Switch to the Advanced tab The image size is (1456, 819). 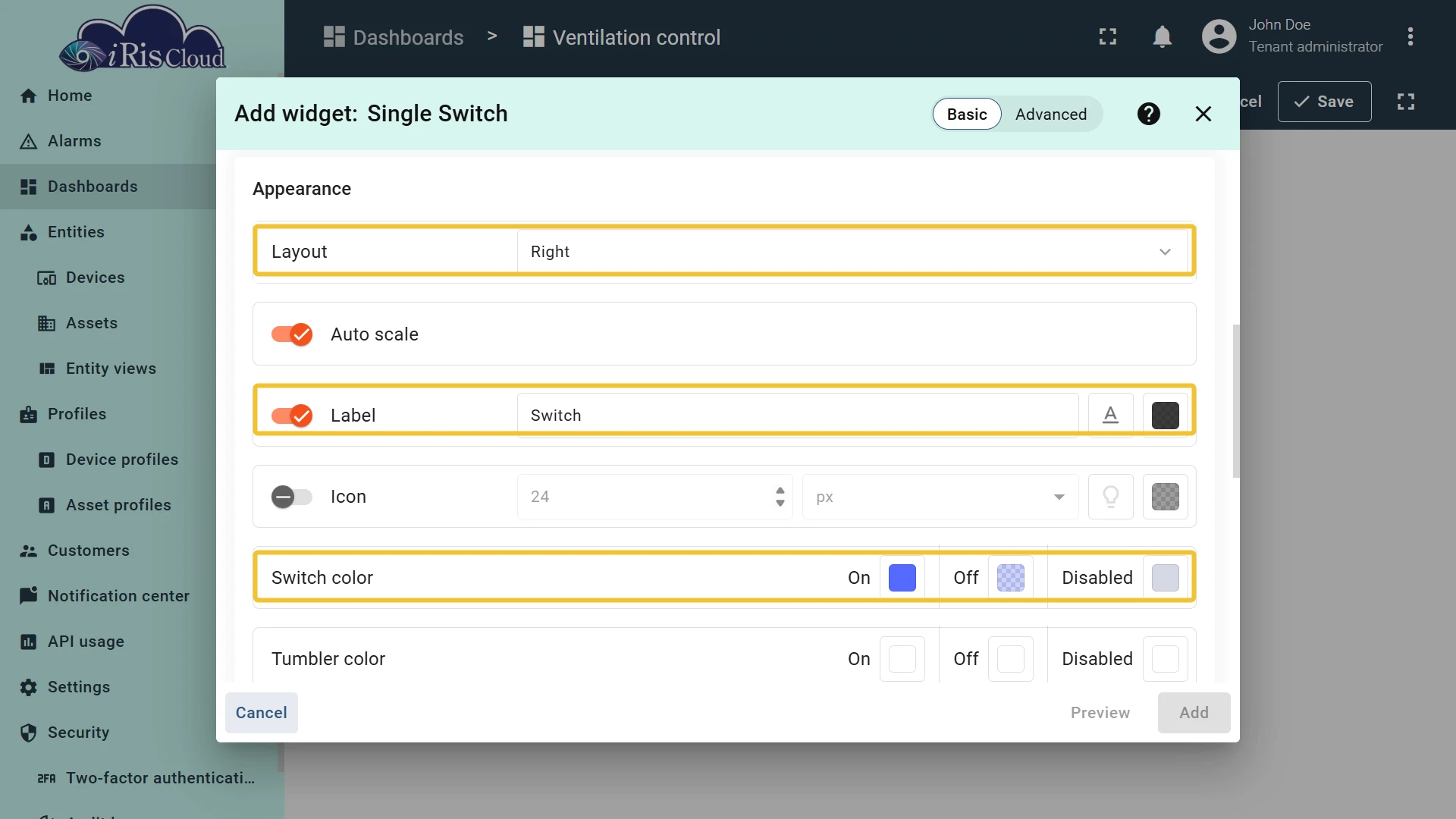[1051, 114]
